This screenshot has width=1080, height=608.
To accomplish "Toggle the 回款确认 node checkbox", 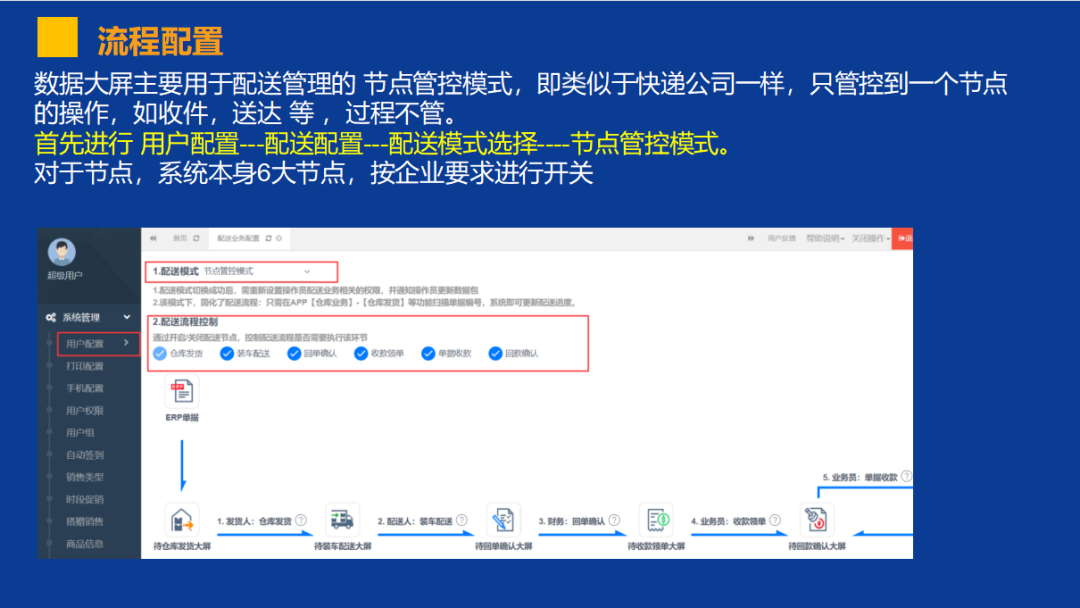I will pos(495,353).
